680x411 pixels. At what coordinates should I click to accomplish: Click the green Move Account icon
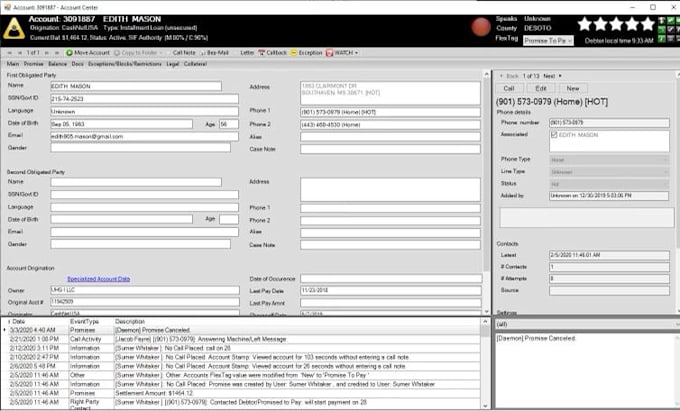69,52
